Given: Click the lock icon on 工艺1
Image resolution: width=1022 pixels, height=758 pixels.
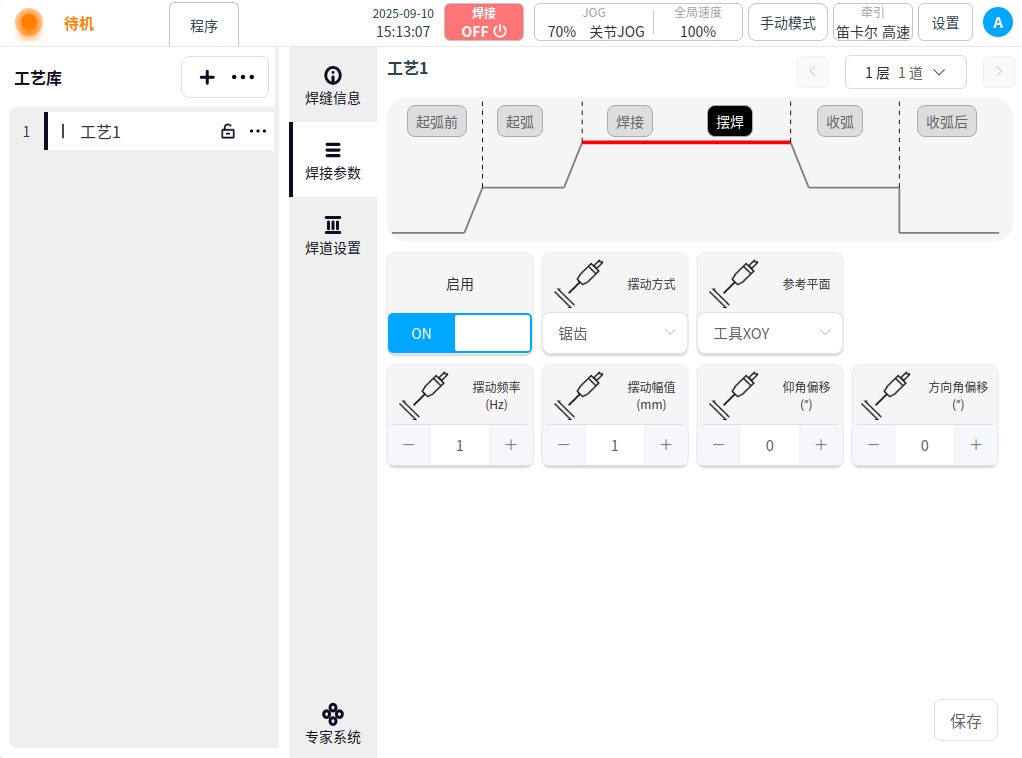Looking at the screenshot, I should pos(228,131).
